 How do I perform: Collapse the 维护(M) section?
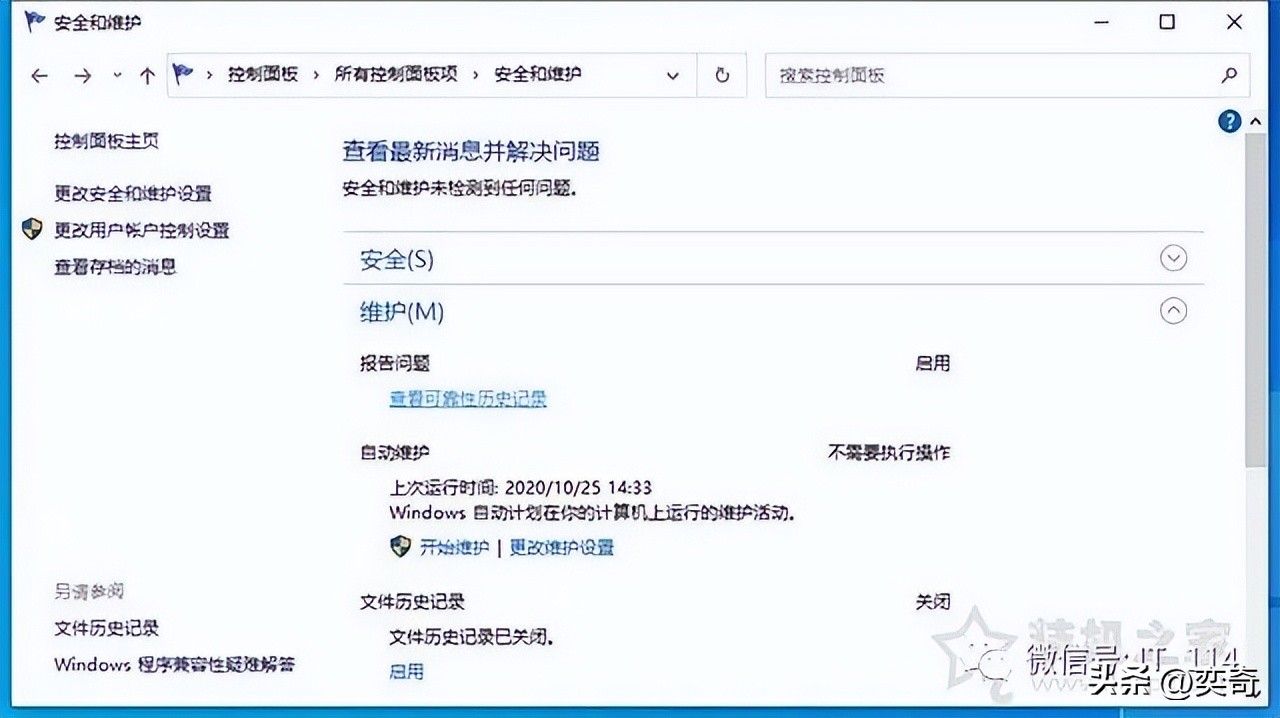click(x=1173, y=311)
